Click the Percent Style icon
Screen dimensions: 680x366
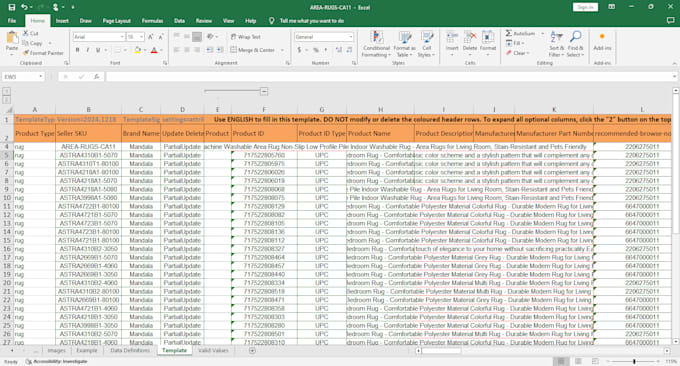pos(316,50)
